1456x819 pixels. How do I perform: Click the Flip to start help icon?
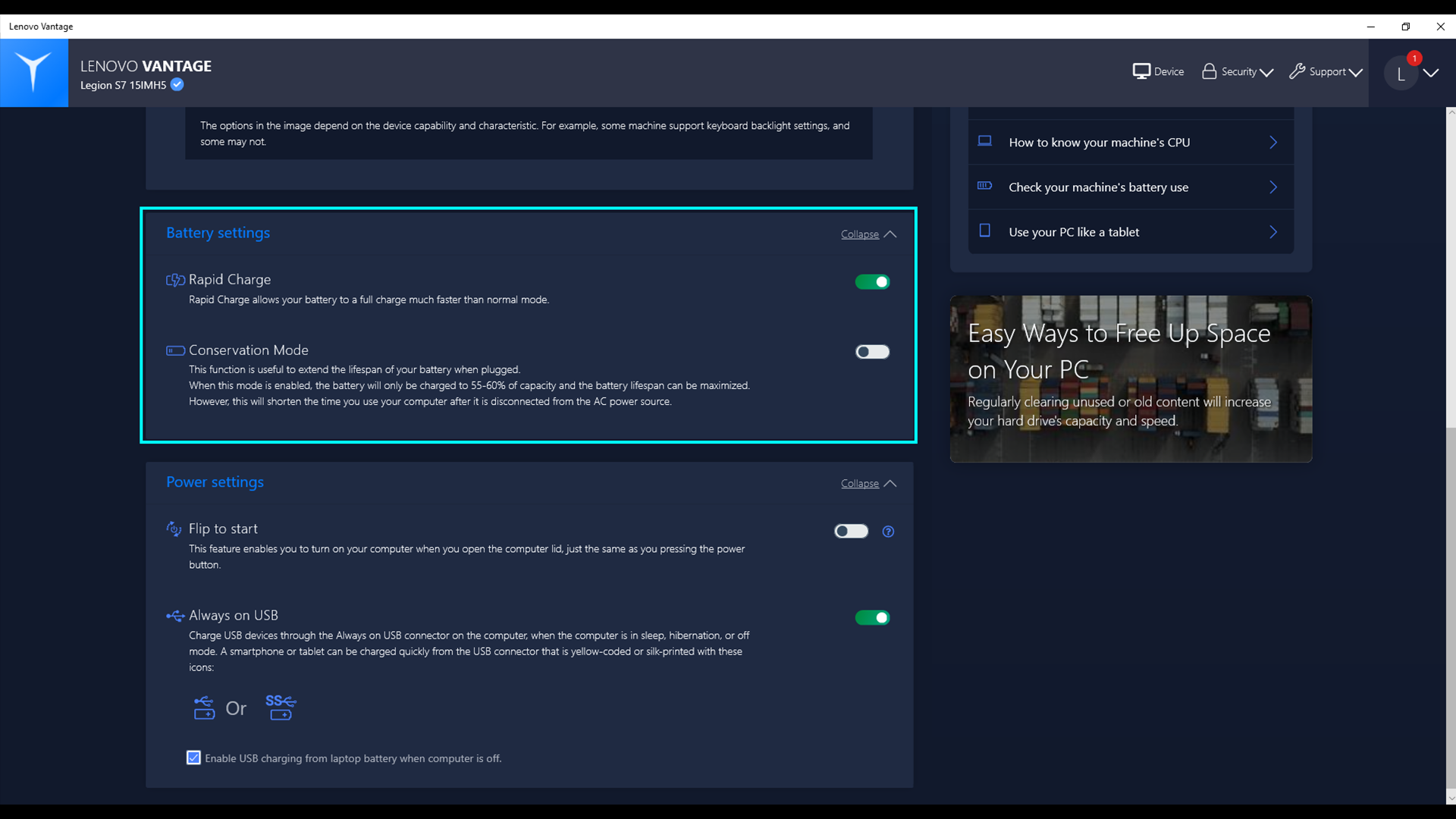coord(888,532)
